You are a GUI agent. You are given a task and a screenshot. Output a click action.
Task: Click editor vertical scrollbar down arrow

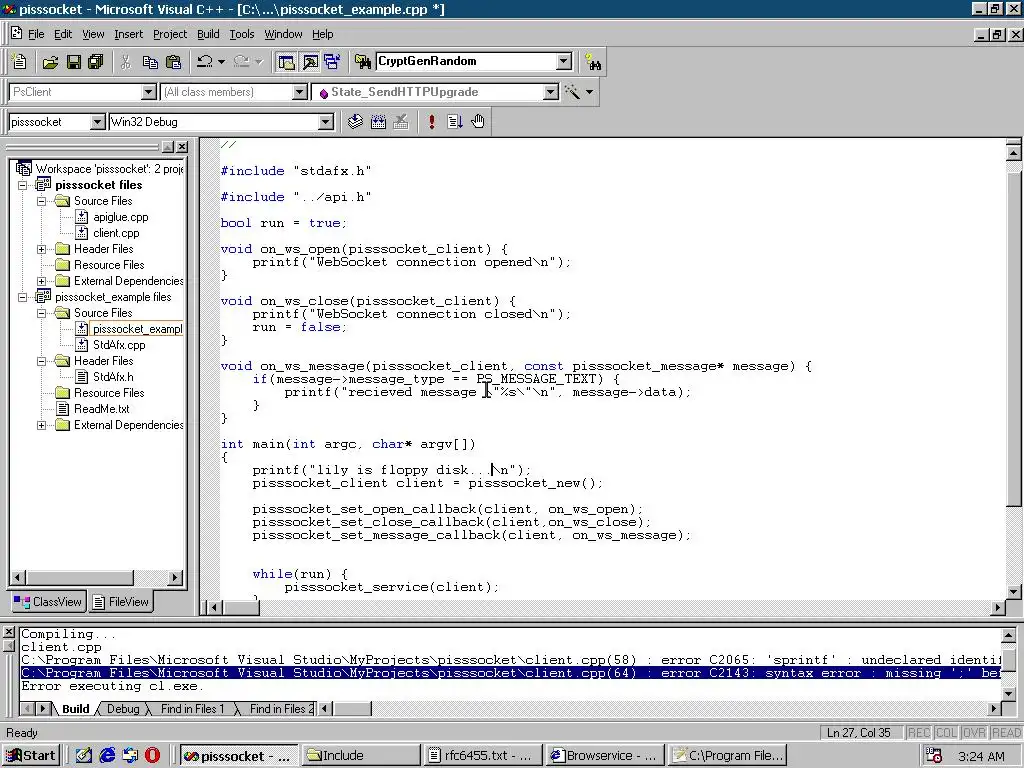[1014, 592]
